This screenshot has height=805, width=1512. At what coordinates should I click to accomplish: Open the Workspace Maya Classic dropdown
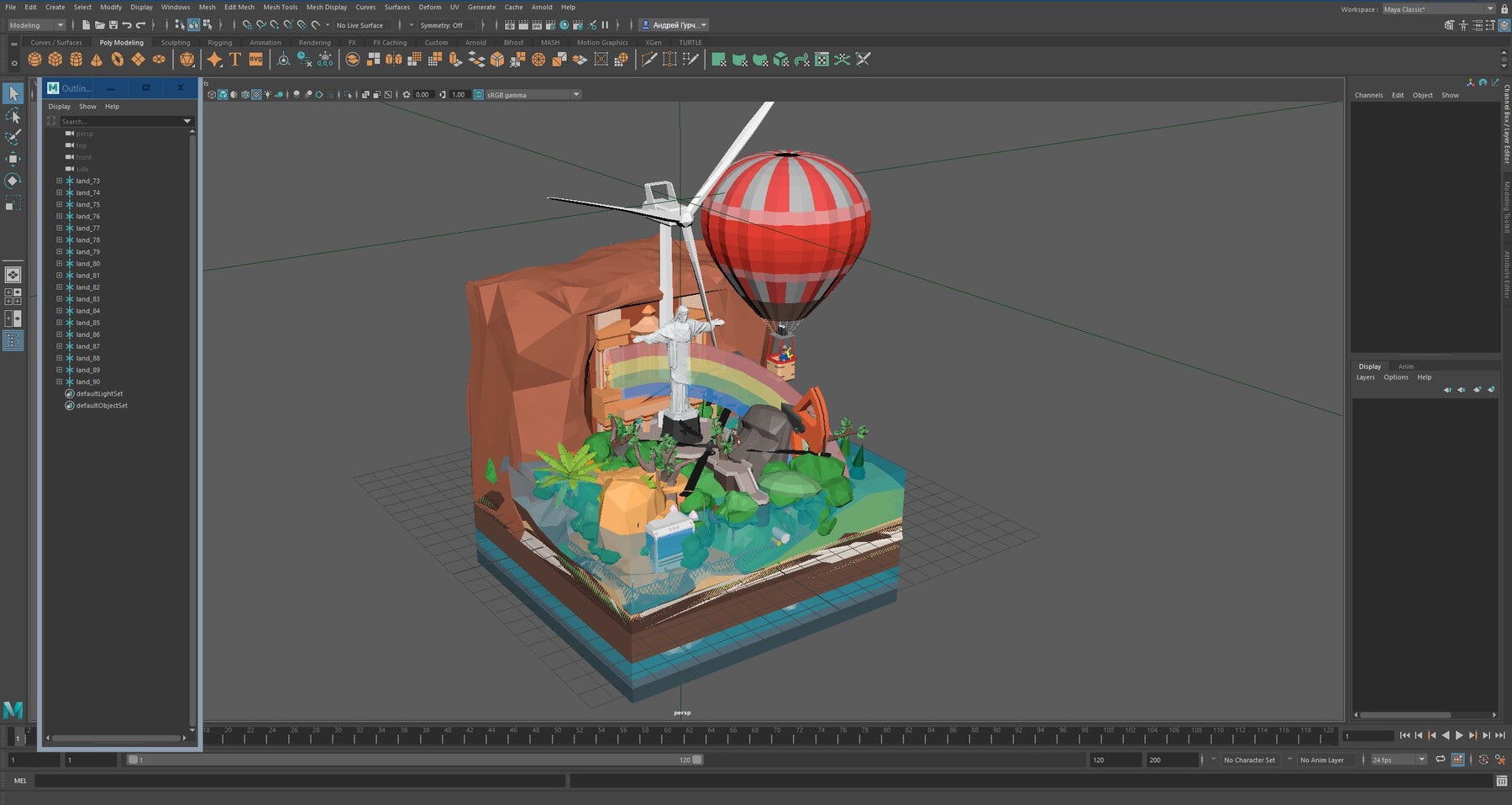pos(1439,9)
